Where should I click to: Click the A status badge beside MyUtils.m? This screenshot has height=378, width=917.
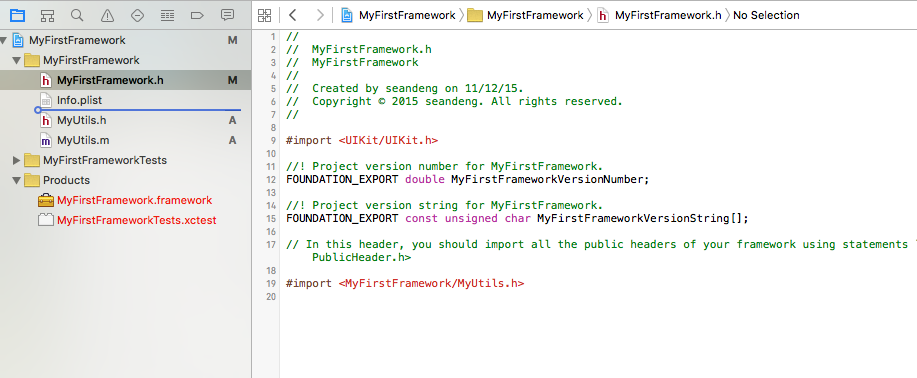coord(232,140)
